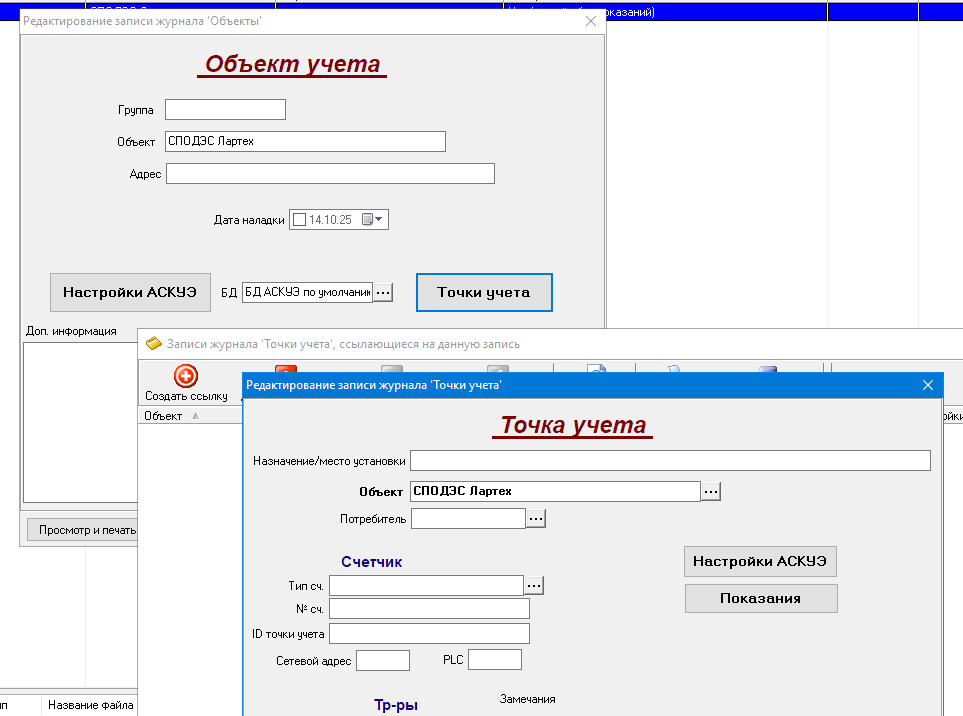Click the red 'Создать ссылку' plus icon
Screen dimensions: 963x716
click(x=186, y=376)
